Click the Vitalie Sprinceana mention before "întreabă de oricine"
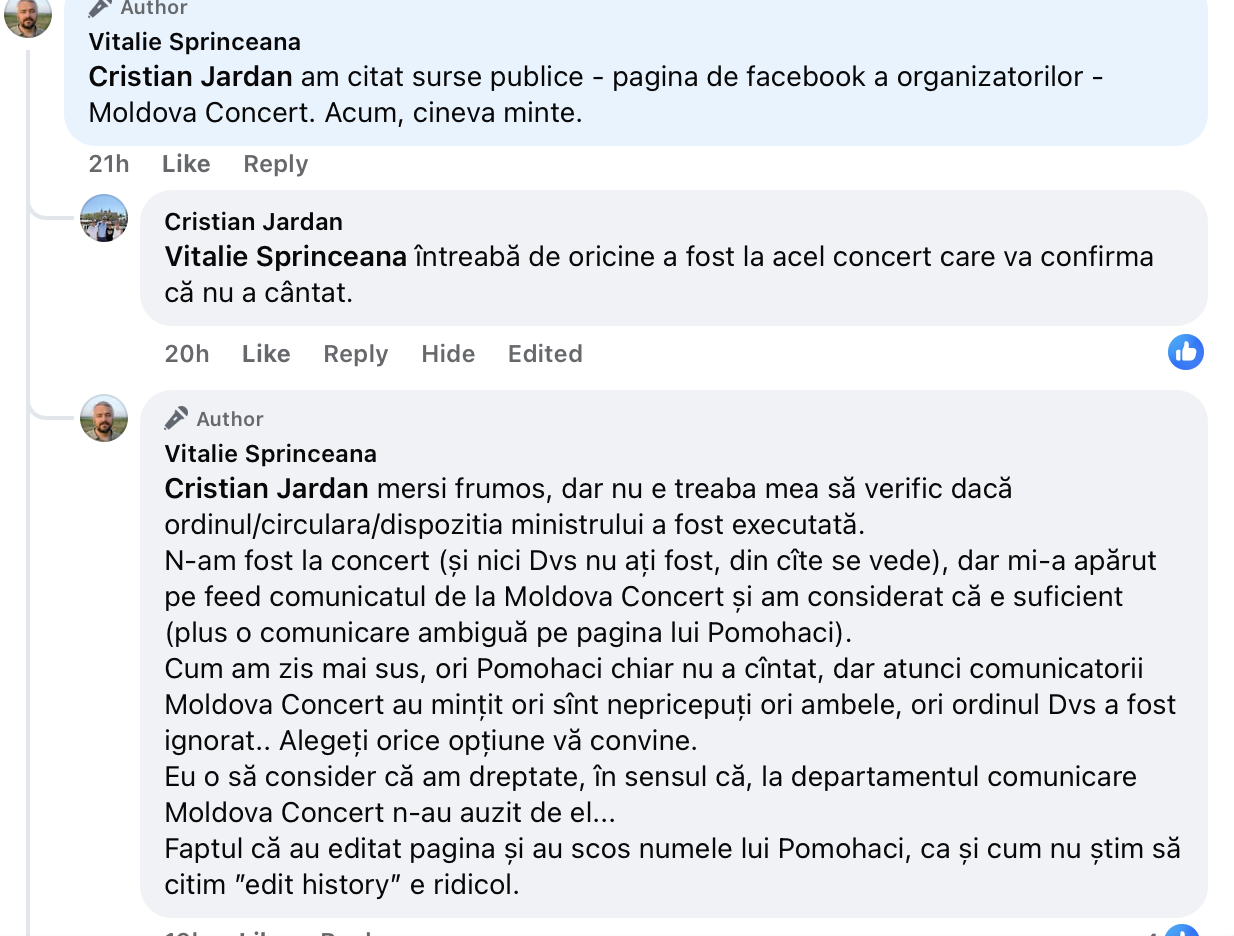1234x936 pixels. [285, 257]
